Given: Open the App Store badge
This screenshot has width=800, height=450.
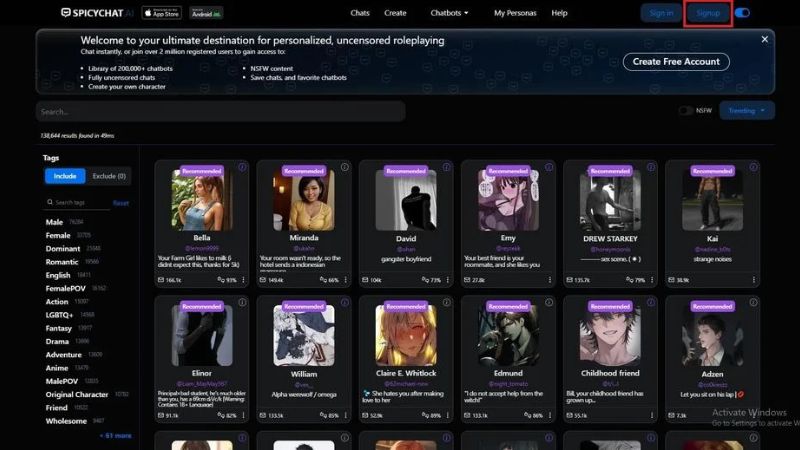Looking at the screenshot, I should coord(161,13).
